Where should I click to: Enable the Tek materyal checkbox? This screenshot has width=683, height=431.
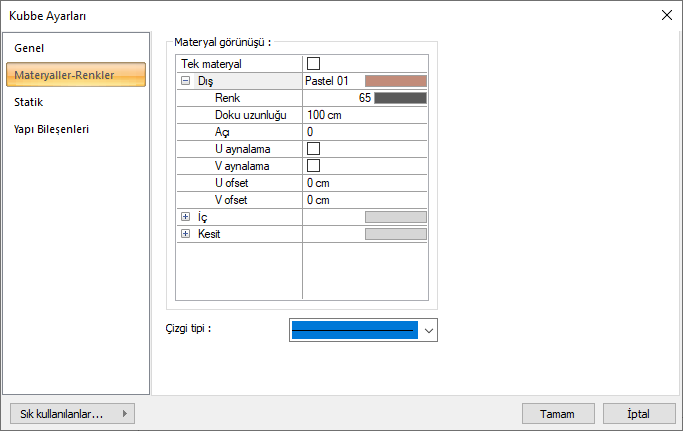coord(313,64)
